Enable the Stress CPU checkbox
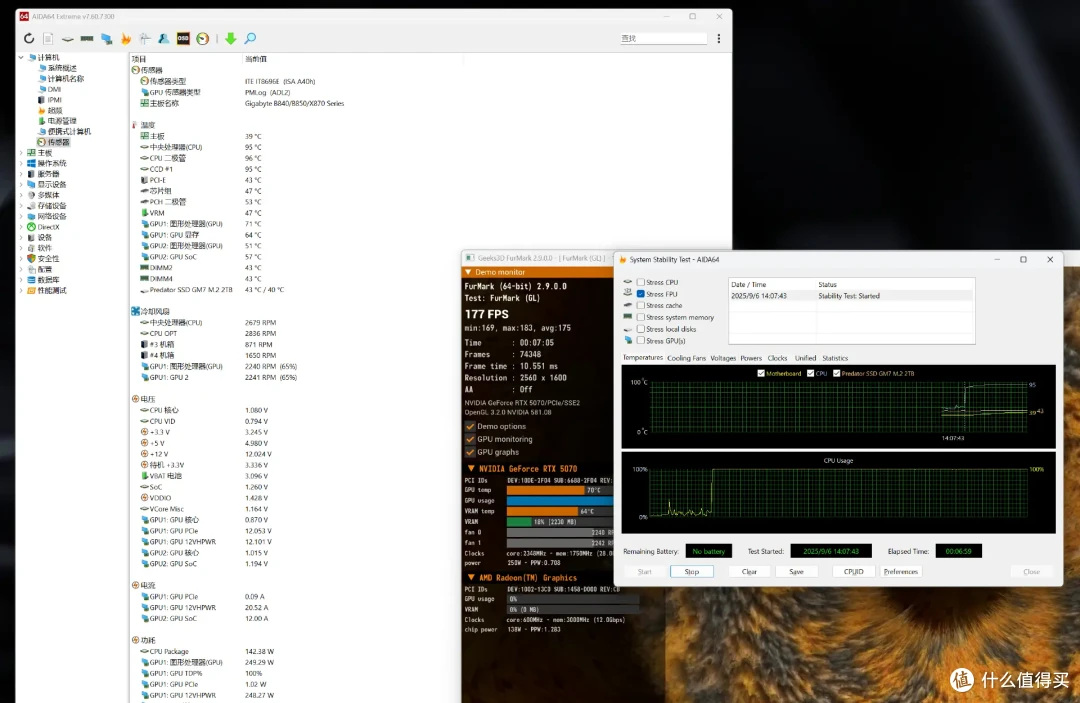Viewport: 1080px width, 703px height. [641, 282]
